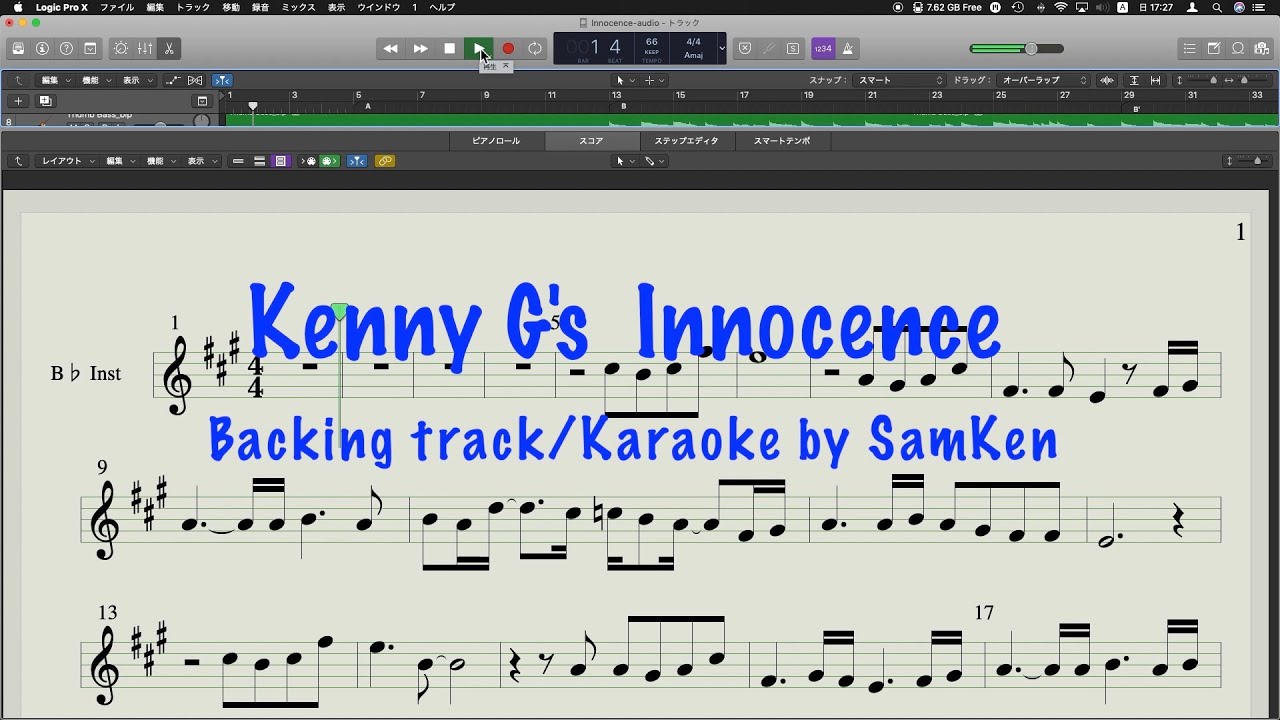Adjust tracks area horizontal zoom slider
The image size is (1280, 720).
[x=1250, y=80]
